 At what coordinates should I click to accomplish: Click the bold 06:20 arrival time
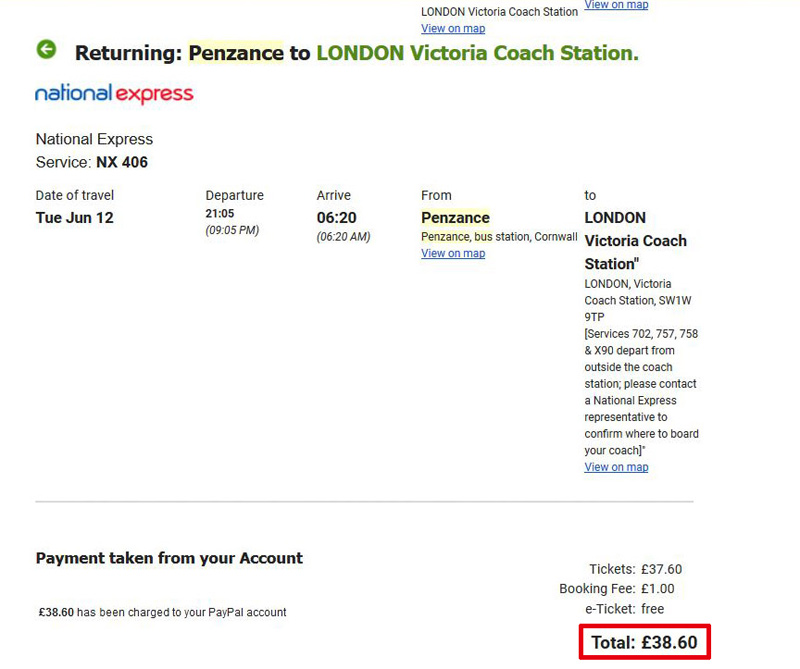337,218
